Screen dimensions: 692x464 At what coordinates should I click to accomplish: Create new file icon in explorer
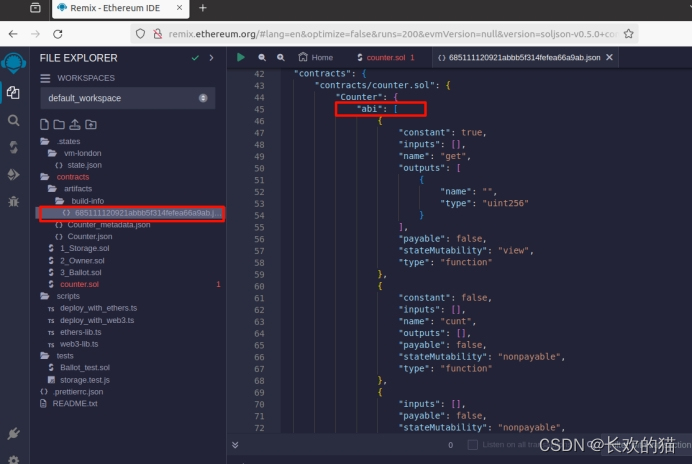click(x=44, y=124)
